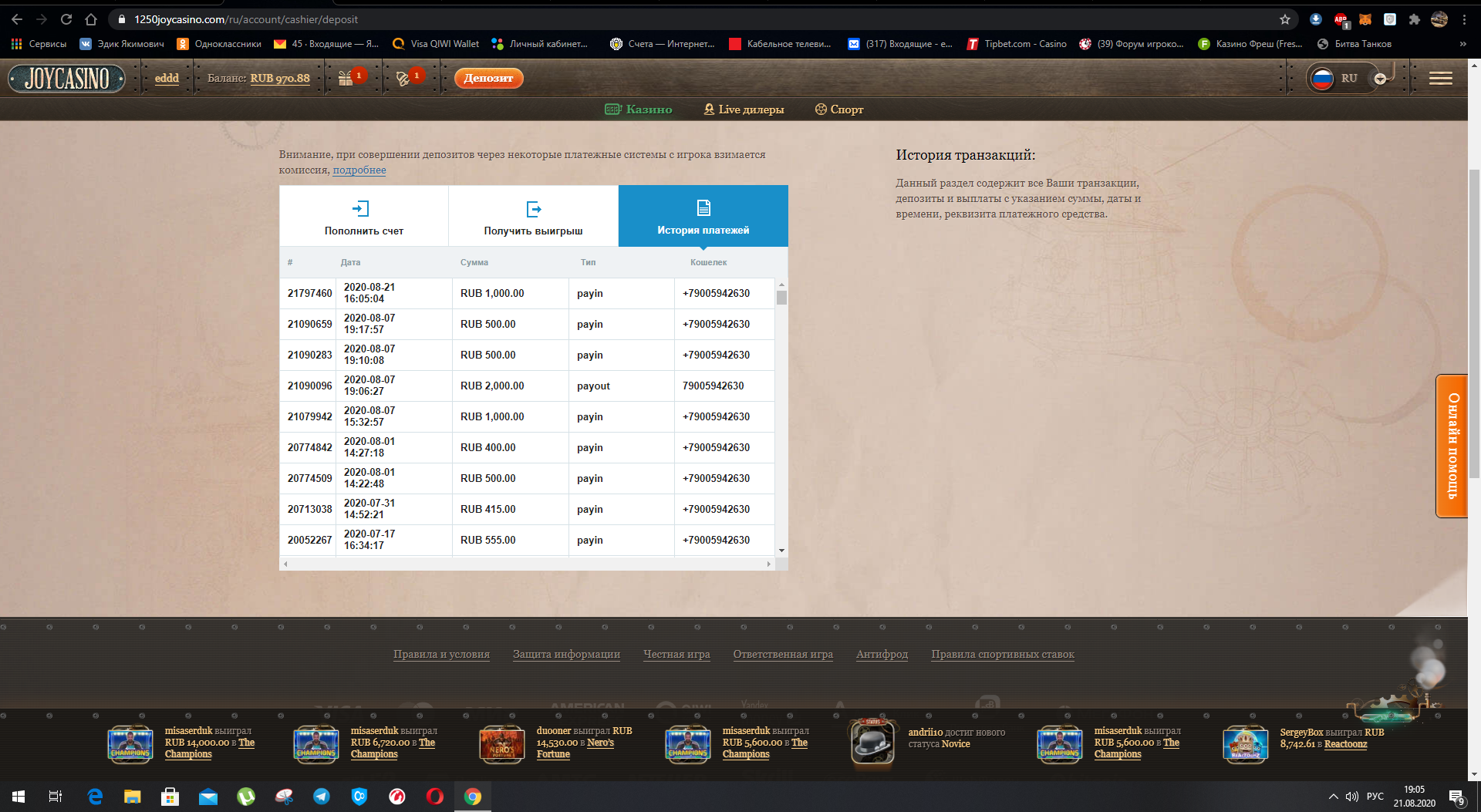Click the transactions table vertical scrollbar thumb
Viewport: 1481px width, 812px height.
pyautogui.click(x=781, y=298)
